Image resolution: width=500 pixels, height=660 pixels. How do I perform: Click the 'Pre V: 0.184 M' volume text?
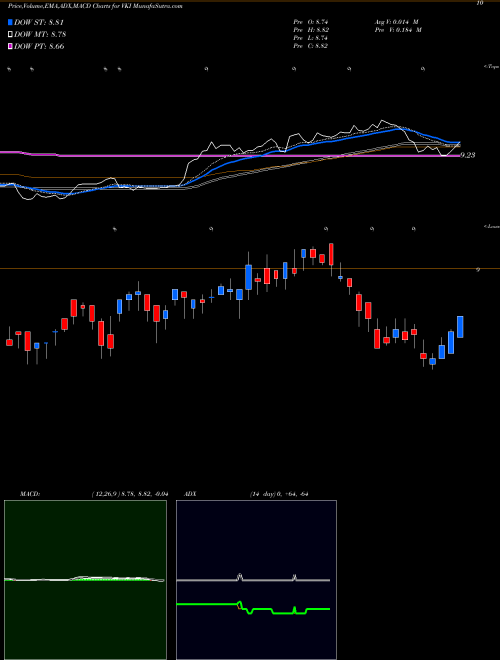397,30
